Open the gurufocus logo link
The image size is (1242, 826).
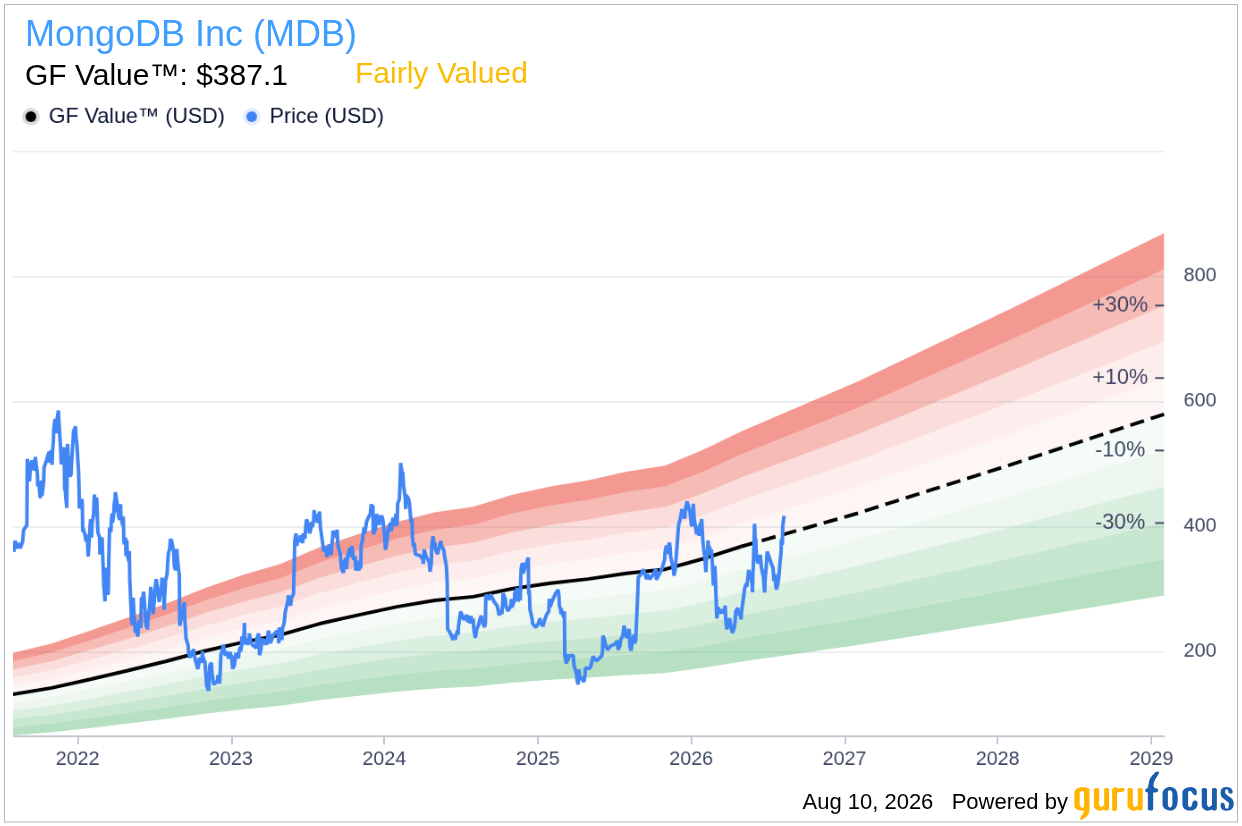[x=1154, y=796]
